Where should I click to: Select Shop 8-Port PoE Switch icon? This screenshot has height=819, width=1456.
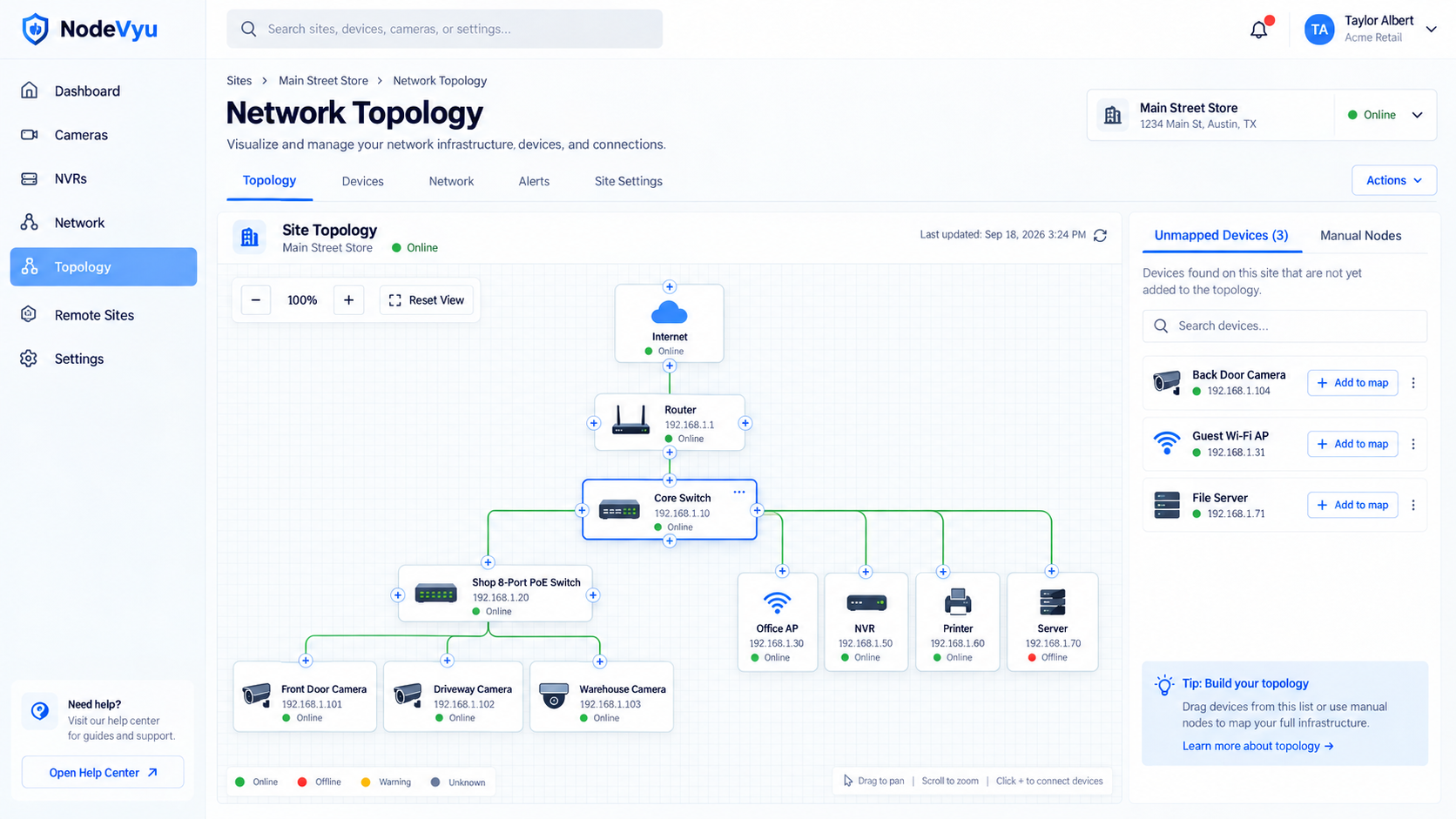[x=436, y=594]
